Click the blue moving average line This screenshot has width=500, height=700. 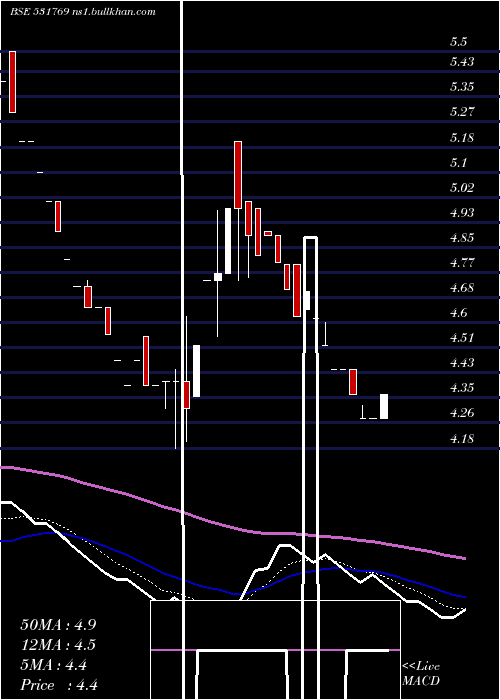point(232,592)
